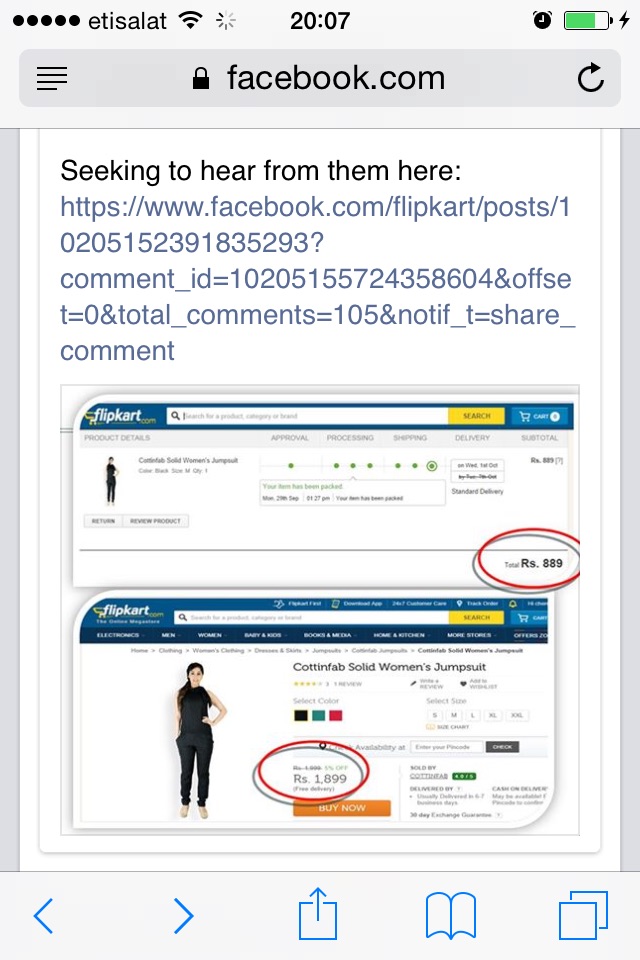The width and height of the screenshot is (640, 960).
Task: Open the bookmarks book icon
Action: 451,915
